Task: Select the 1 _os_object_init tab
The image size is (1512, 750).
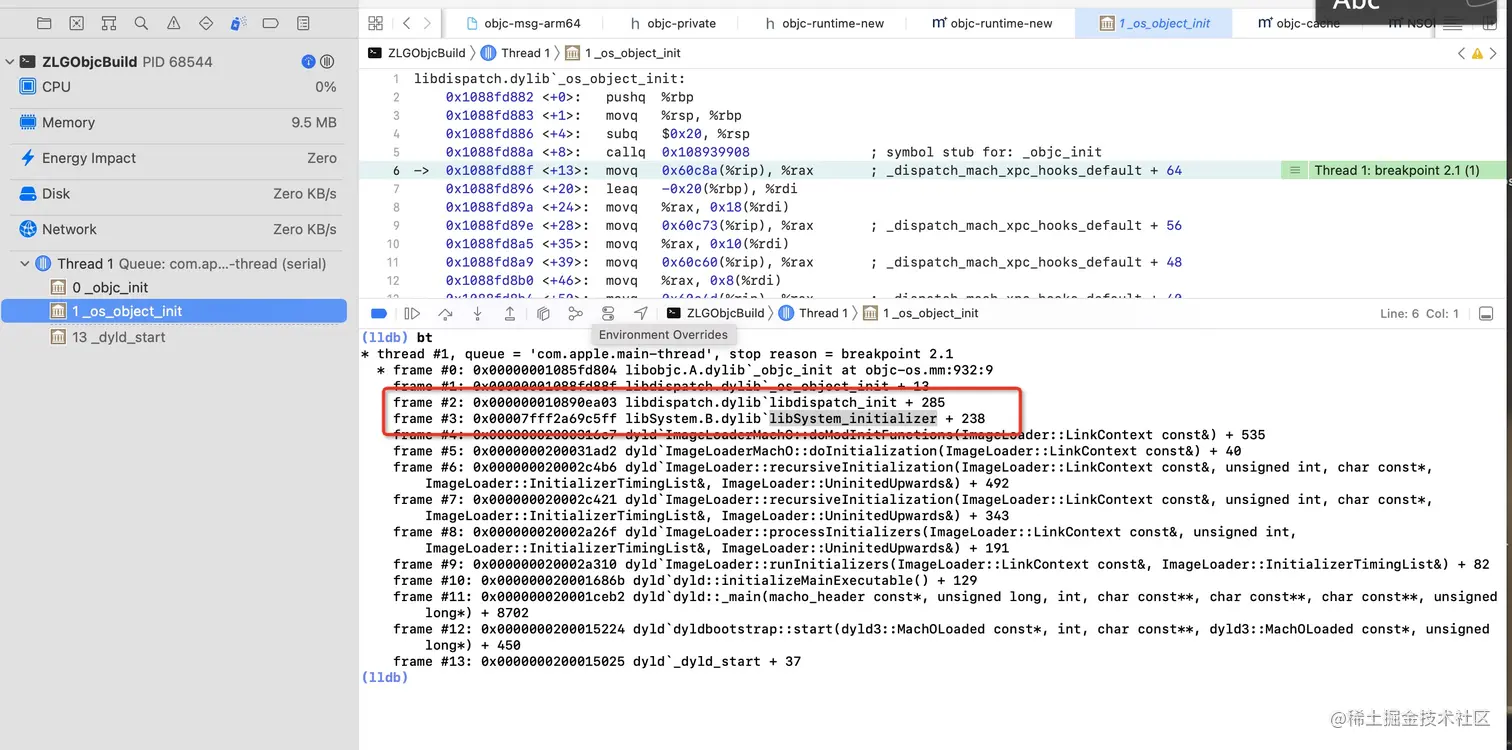Action: 1154,23
